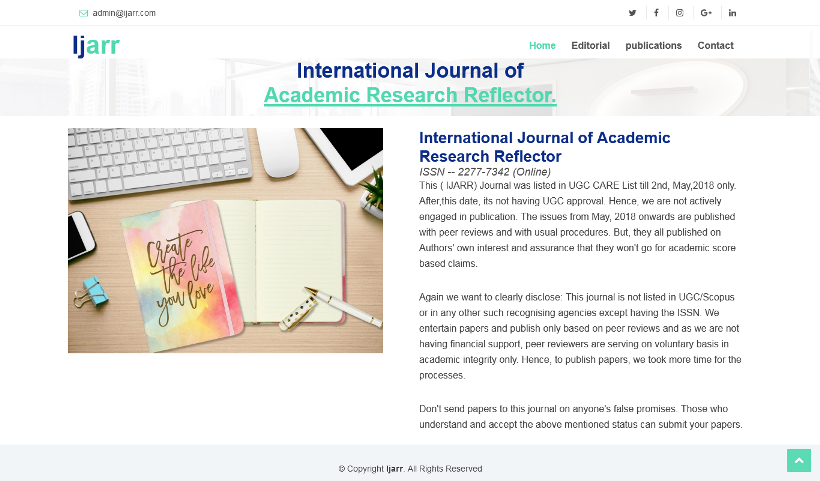
Task: Click the notebook desk photo
Action: click(225, 240)
